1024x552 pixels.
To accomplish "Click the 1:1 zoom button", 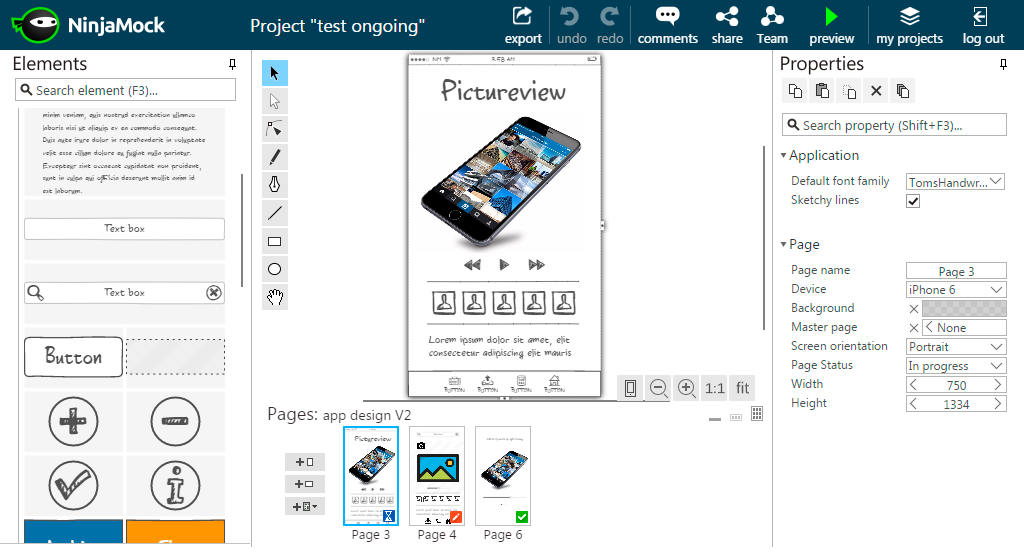I will click(714, 388).
